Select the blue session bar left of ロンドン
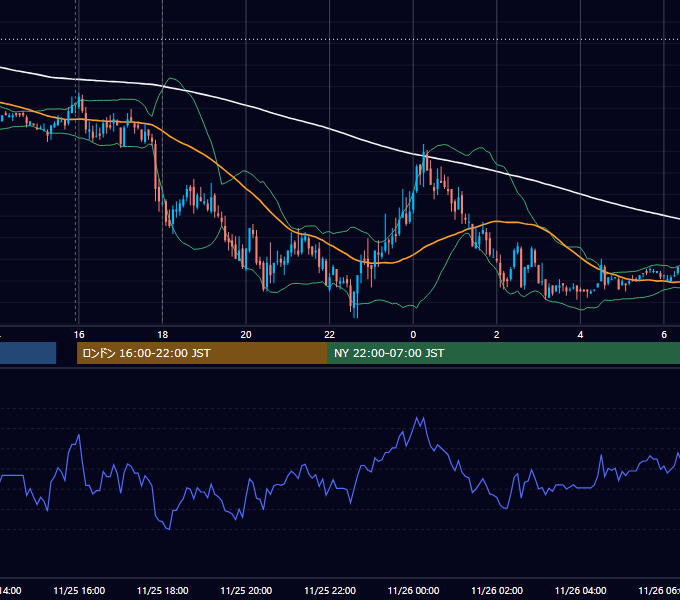Image resolution: width=680 pixels, height=600 pixels. (28, 353)
